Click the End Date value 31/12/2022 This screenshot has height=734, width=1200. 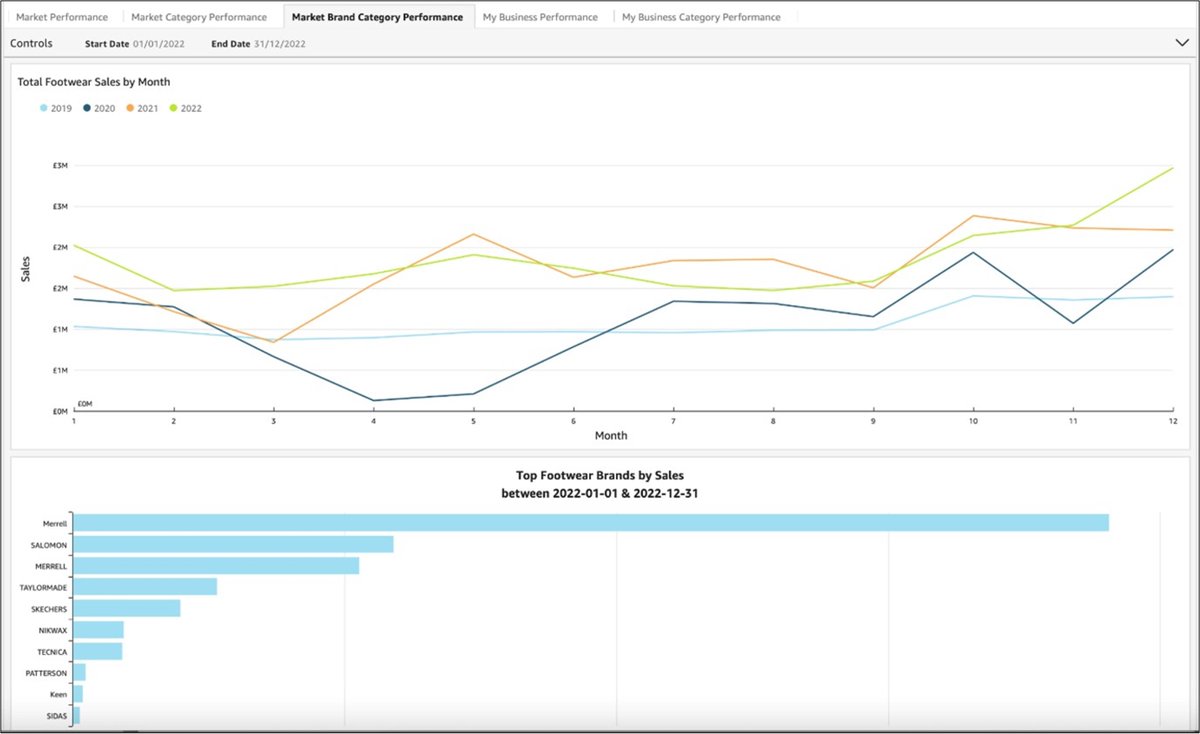280,44
